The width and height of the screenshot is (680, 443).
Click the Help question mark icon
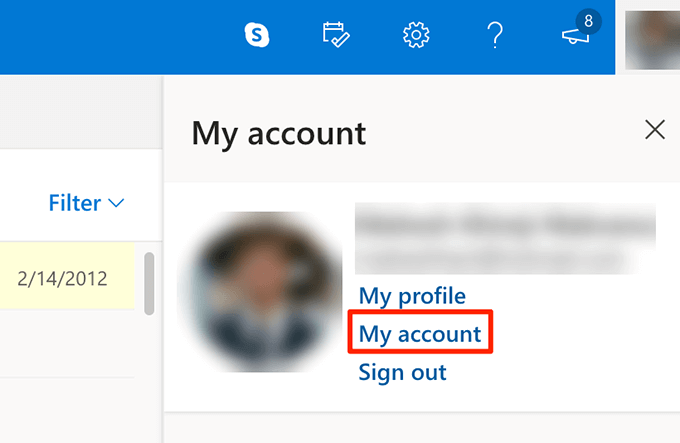(x=494, y=36)
